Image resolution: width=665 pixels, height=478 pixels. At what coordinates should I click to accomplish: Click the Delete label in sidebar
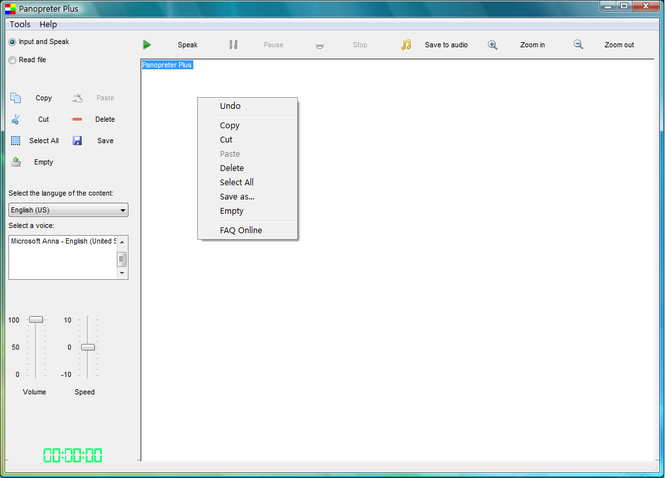[105, 119]
